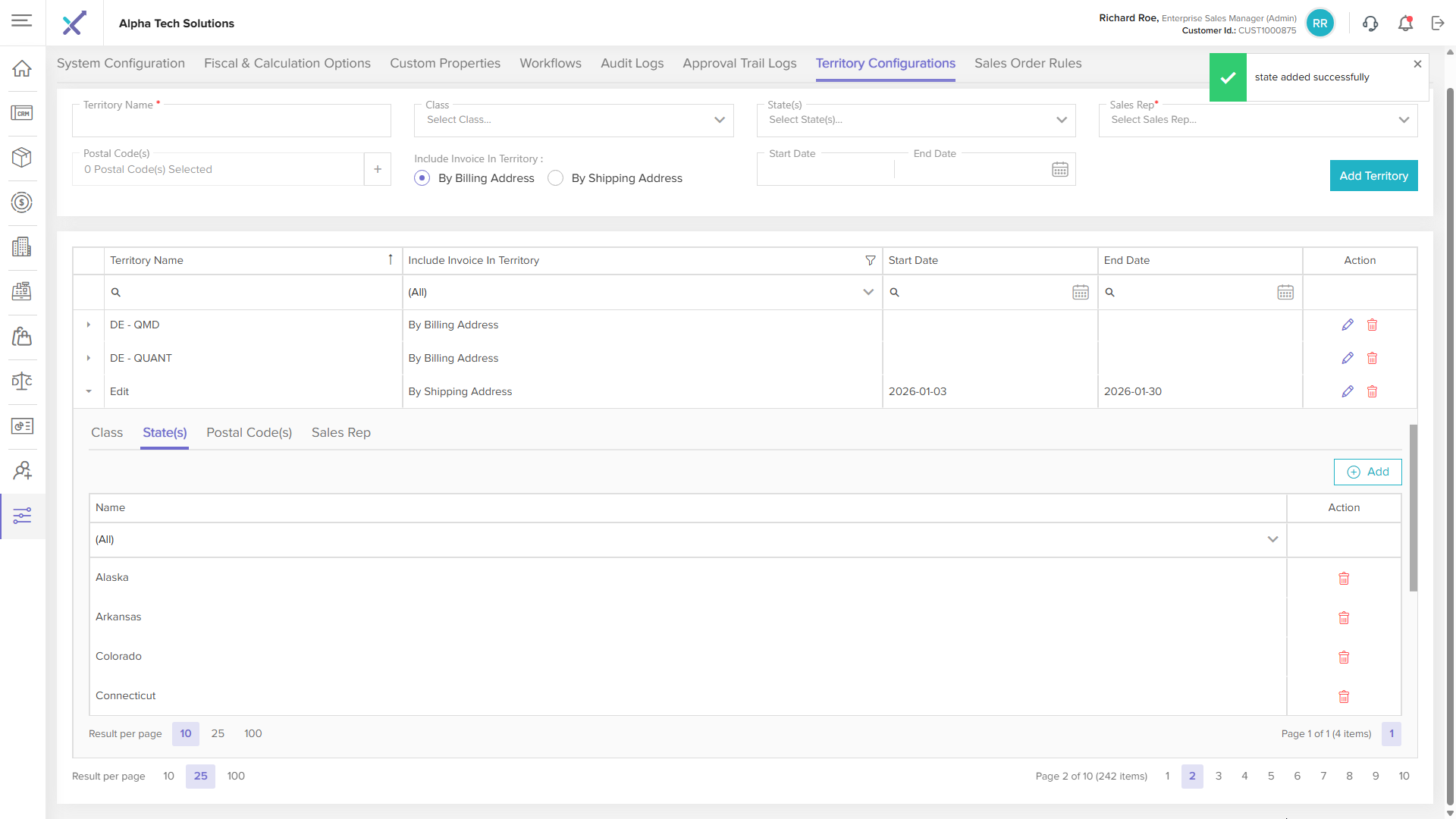This screenshot has width=1456, height=819.
Task: Expand the DE - QMD row
Action: click(x=89, y=325)
